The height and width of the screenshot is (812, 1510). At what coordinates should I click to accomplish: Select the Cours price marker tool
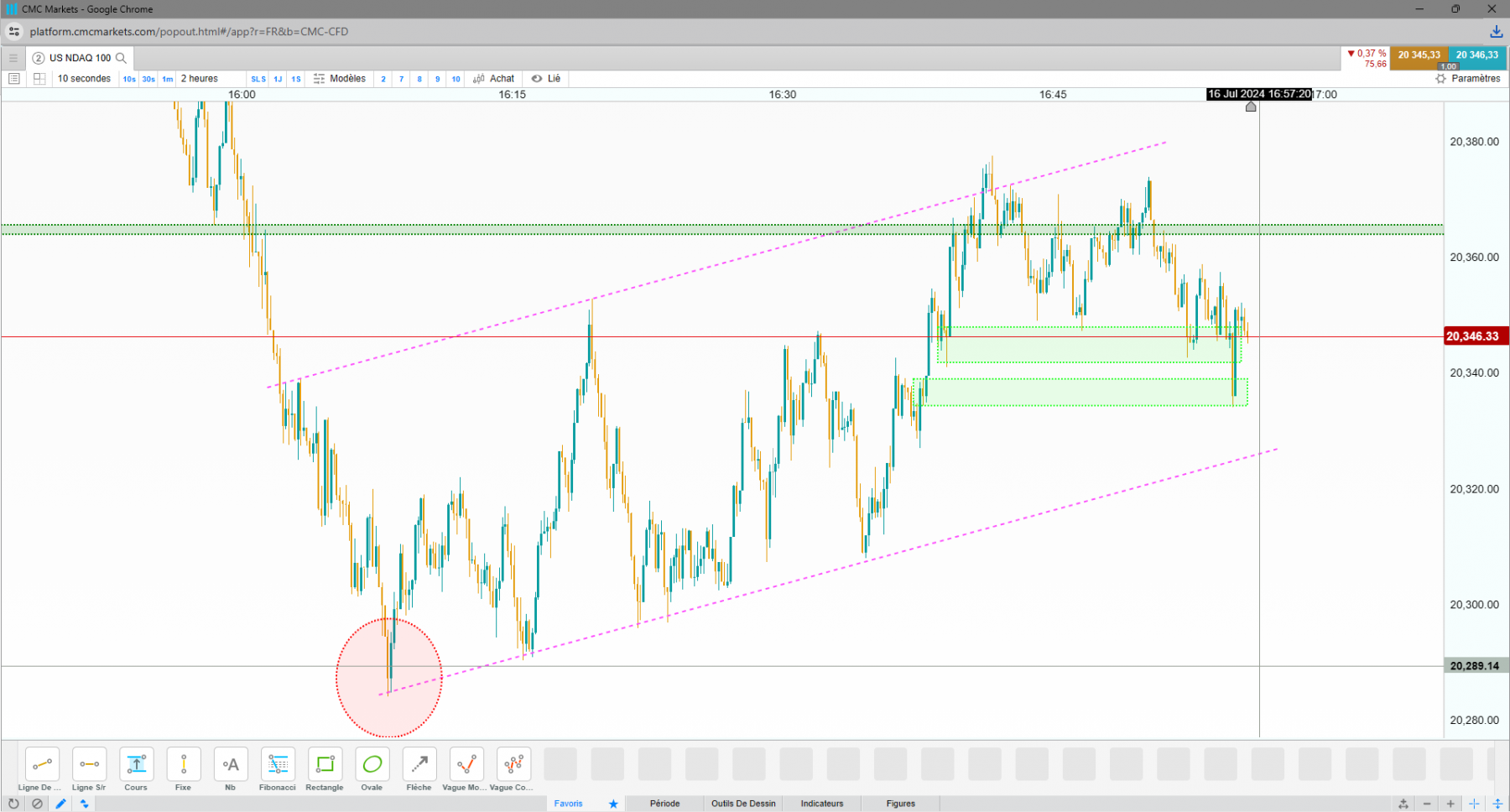(136, 769)
